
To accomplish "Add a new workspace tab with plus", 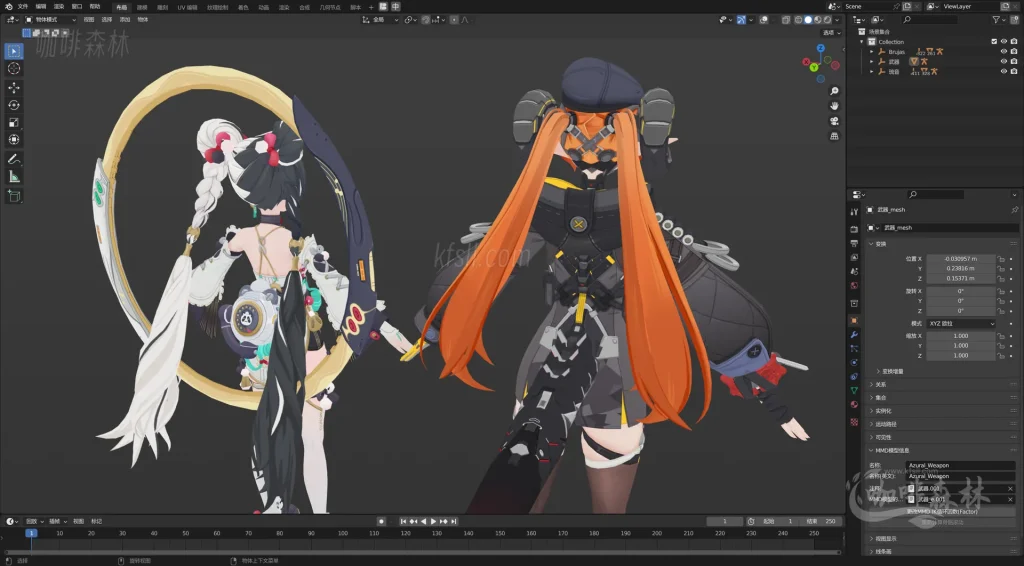I will click(x=371, y=7).
